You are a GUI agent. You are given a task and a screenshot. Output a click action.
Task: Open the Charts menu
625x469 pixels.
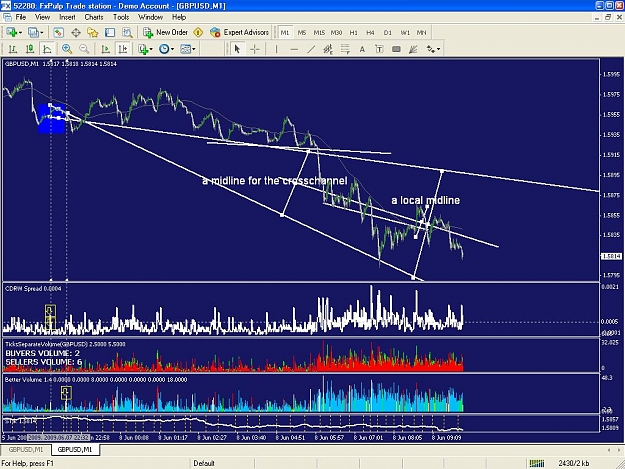(94, 17)
